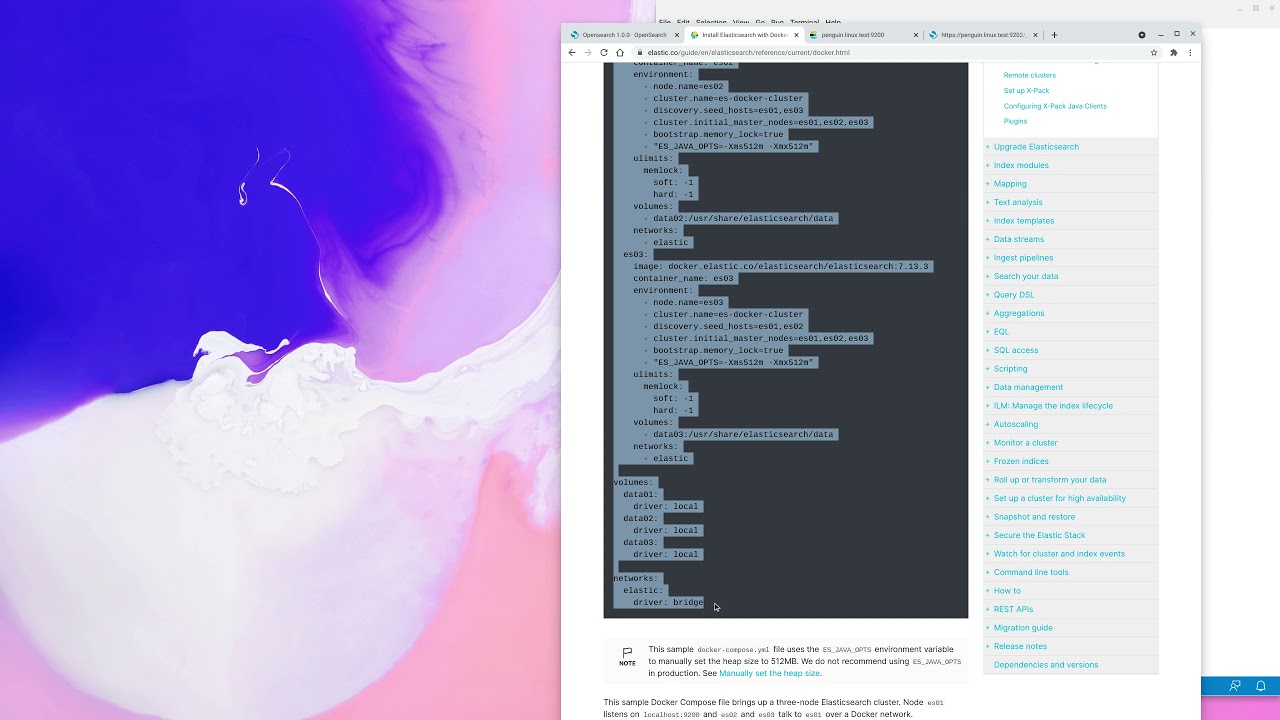Open the How to link
1280x720 pixels.
click(1007, 591)
